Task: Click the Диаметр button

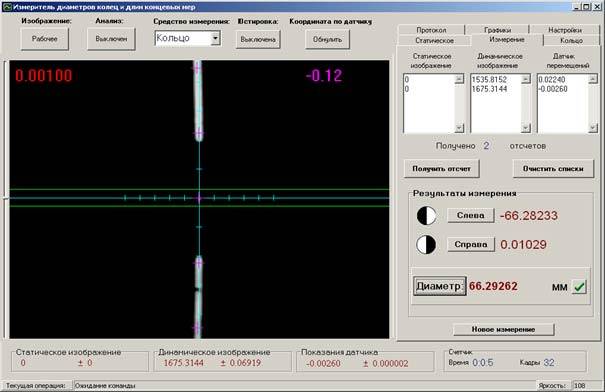Action: click(x=439, y=286)
